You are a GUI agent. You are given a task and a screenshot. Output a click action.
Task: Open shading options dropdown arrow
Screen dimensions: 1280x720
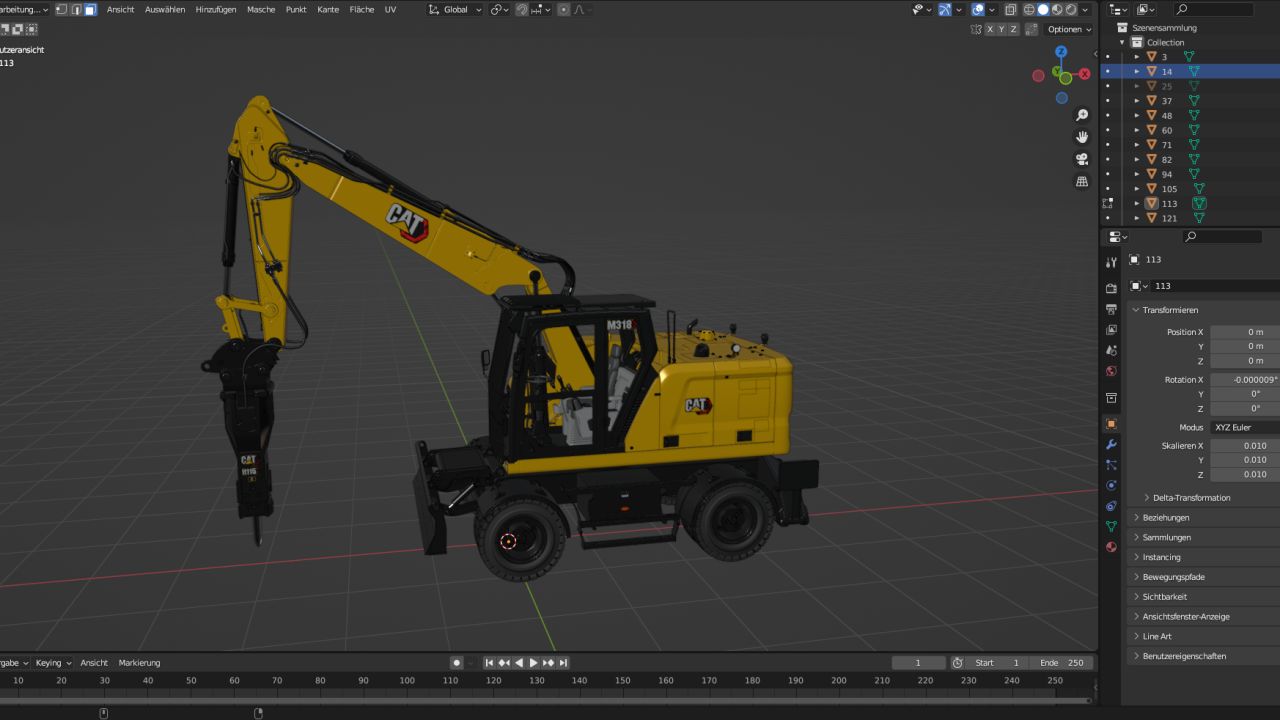tap(1086, 9)
